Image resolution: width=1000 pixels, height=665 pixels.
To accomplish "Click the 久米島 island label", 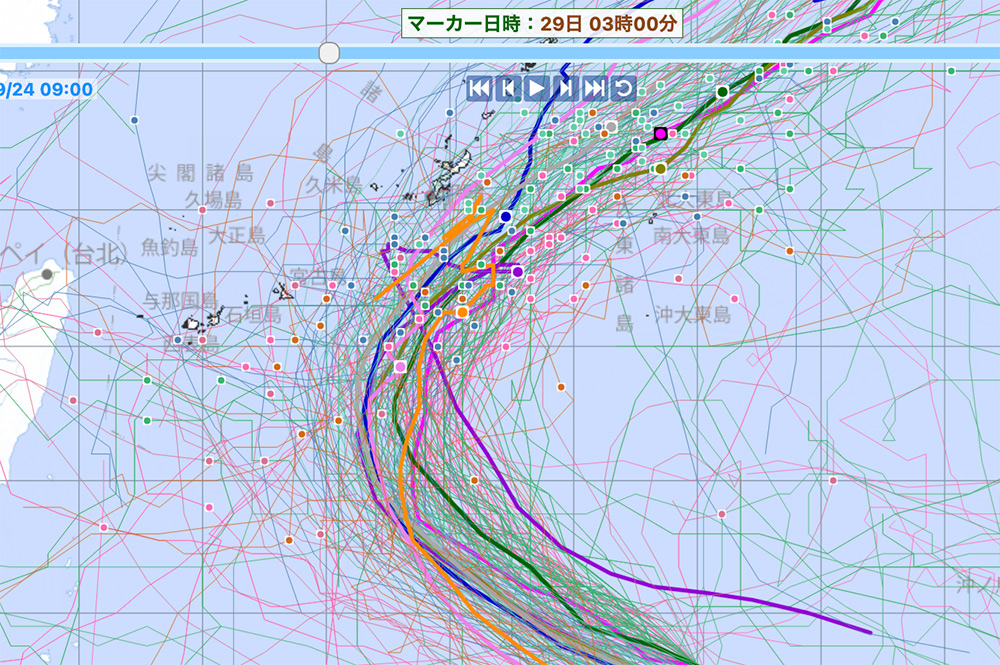I will pyautogui.click(x=334, y=186).
